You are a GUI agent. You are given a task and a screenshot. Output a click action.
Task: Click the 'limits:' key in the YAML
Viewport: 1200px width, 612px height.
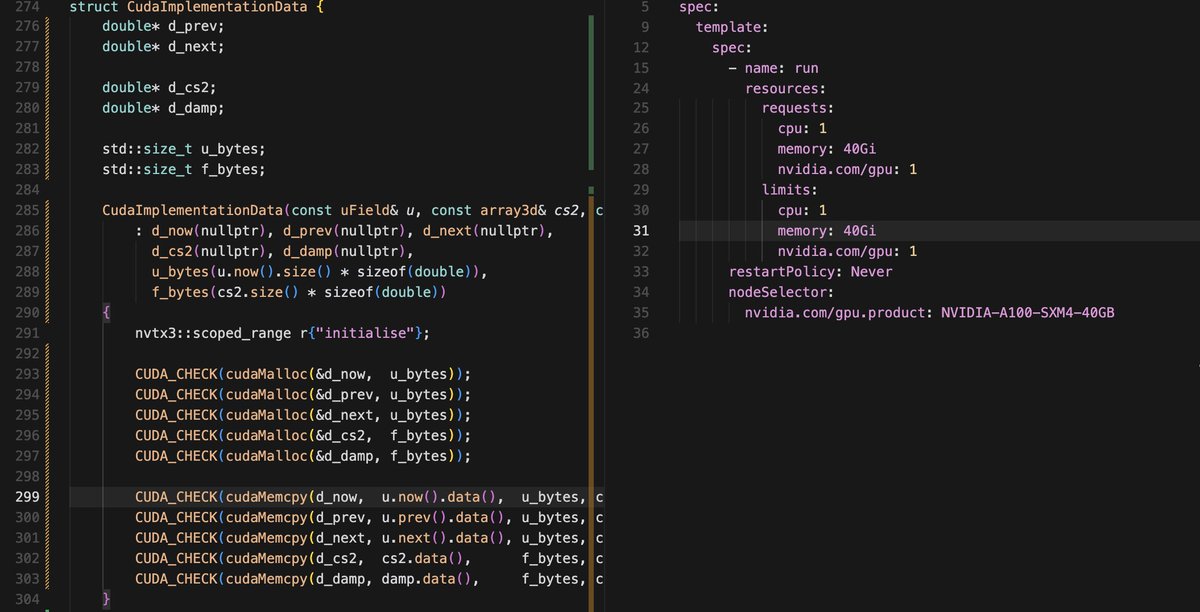pyautogui.click(x=790, y=190)
